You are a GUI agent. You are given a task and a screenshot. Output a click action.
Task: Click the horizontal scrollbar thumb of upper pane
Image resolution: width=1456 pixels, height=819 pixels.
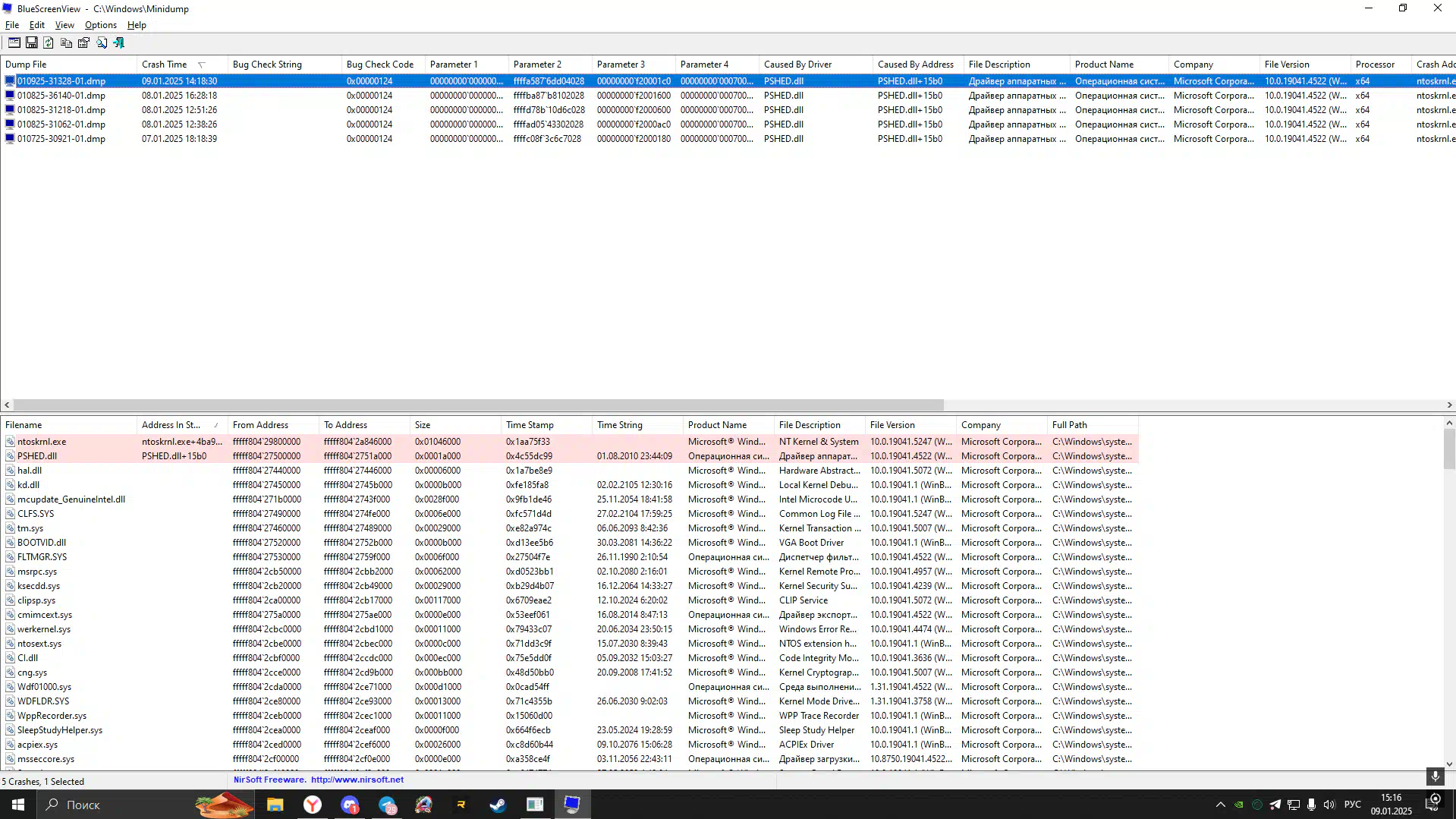pyautogui.click(x=479, y=405)
